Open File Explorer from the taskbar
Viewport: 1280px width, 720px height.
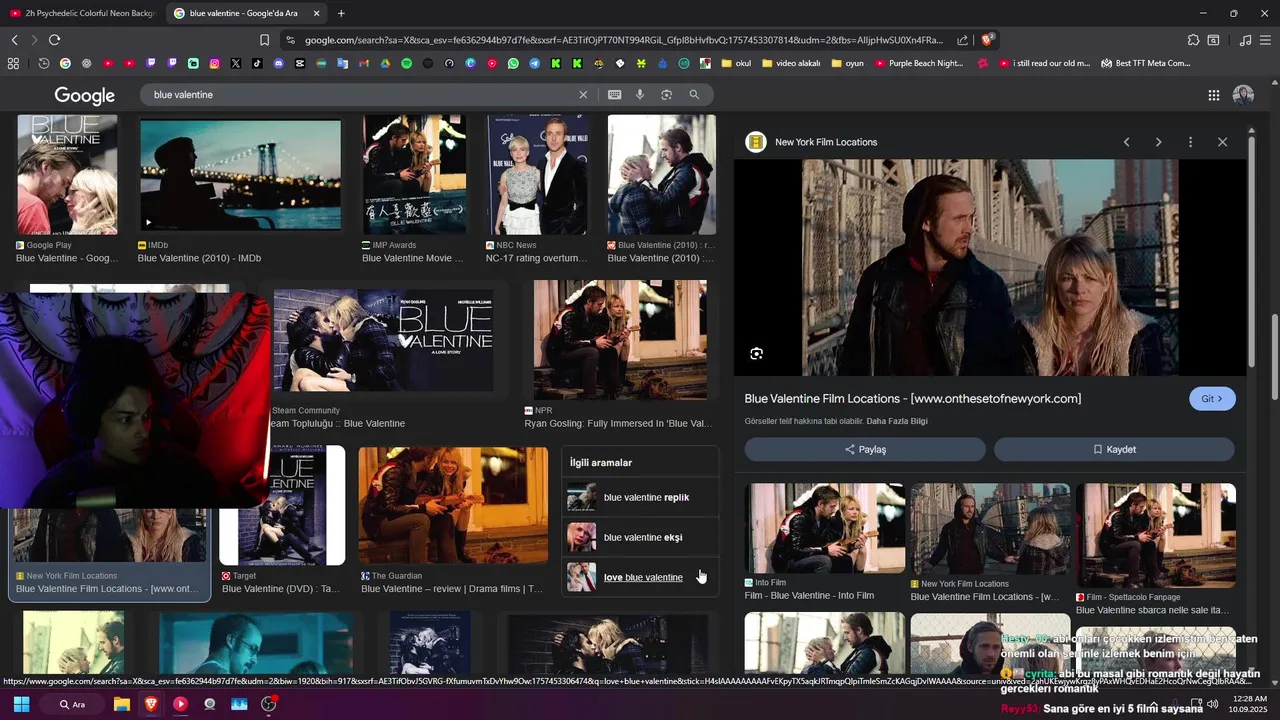pos(122,704)
